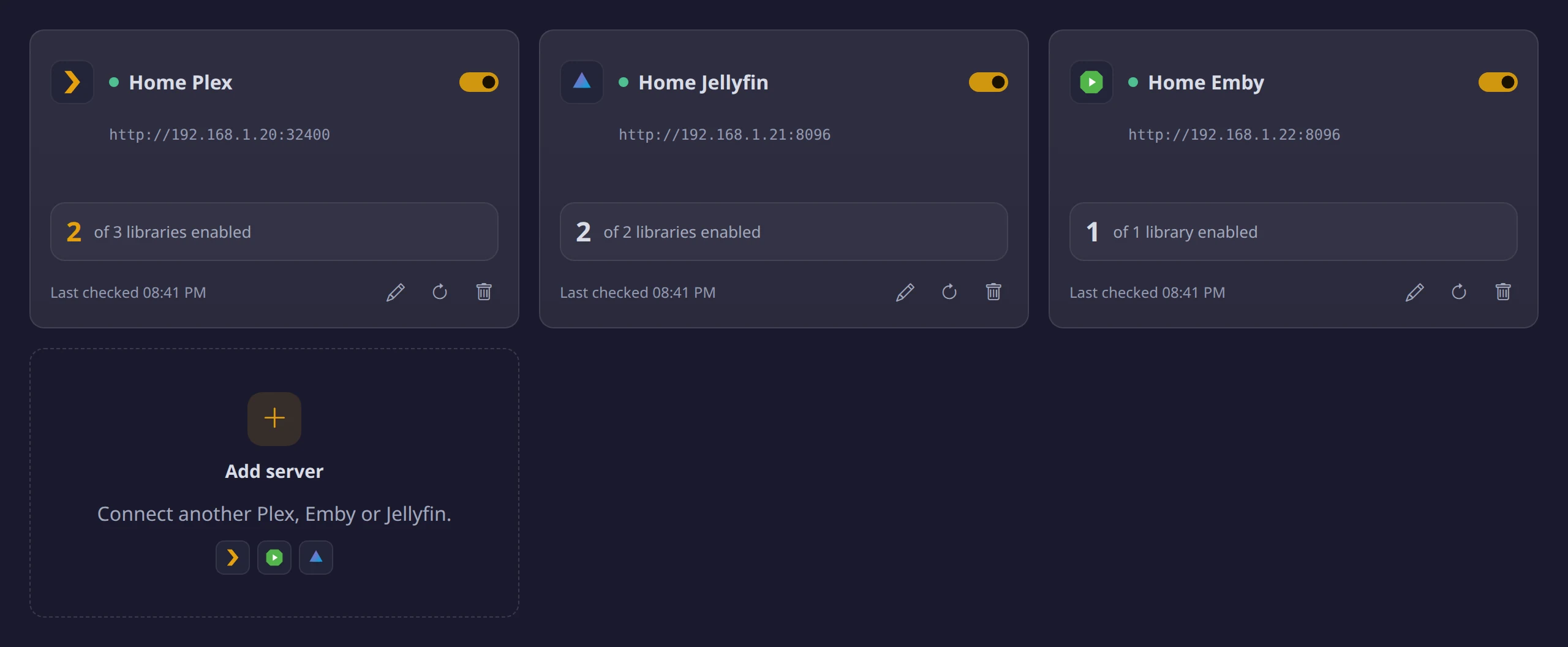Refresh the Home Jellyfin server connection
1568x647 pixels.
pos(949,292)
